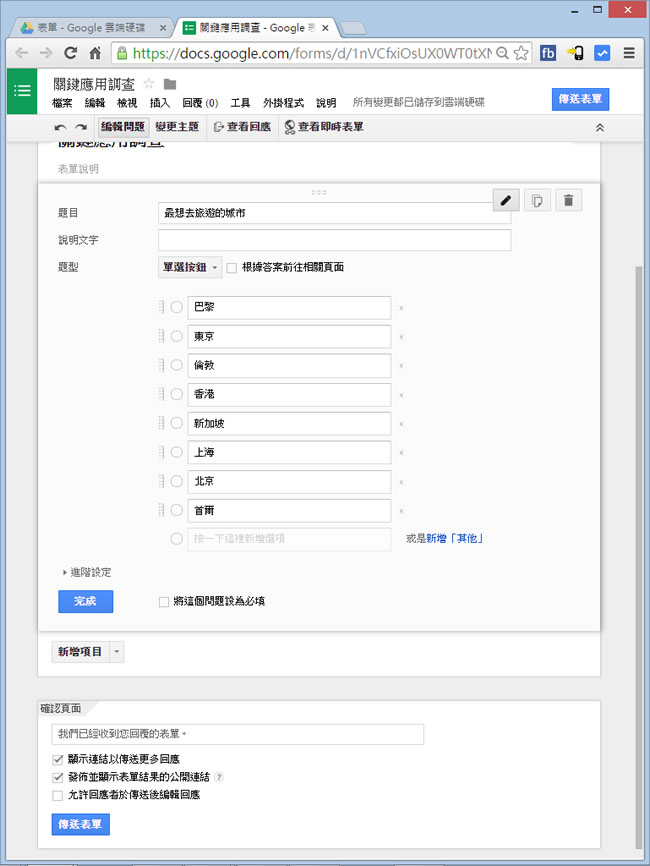The width and height of the screenshot is (650, 866).
Task: Click the duplicate question icon
Action: tap(538, 201)
